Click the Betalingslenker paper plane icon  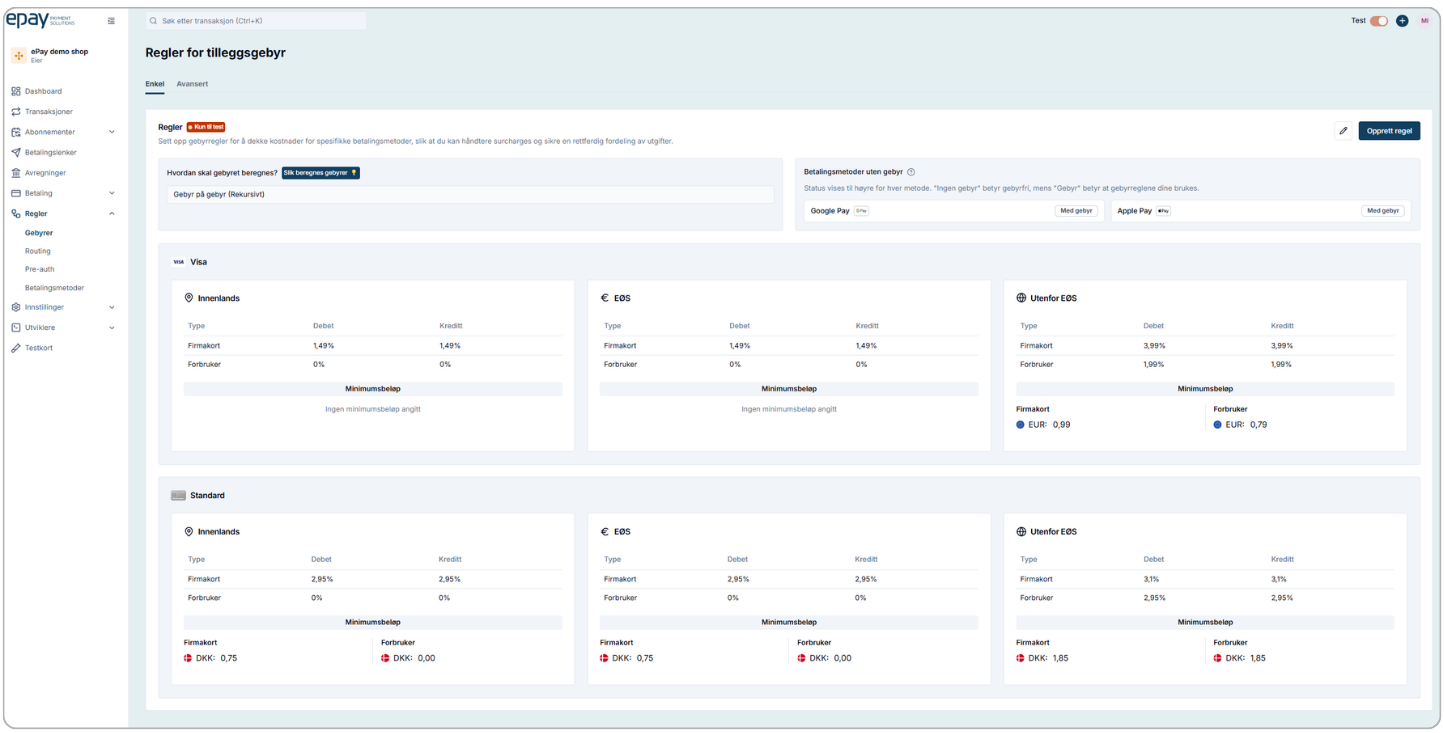pyautogui.click(x=16, y=152)
